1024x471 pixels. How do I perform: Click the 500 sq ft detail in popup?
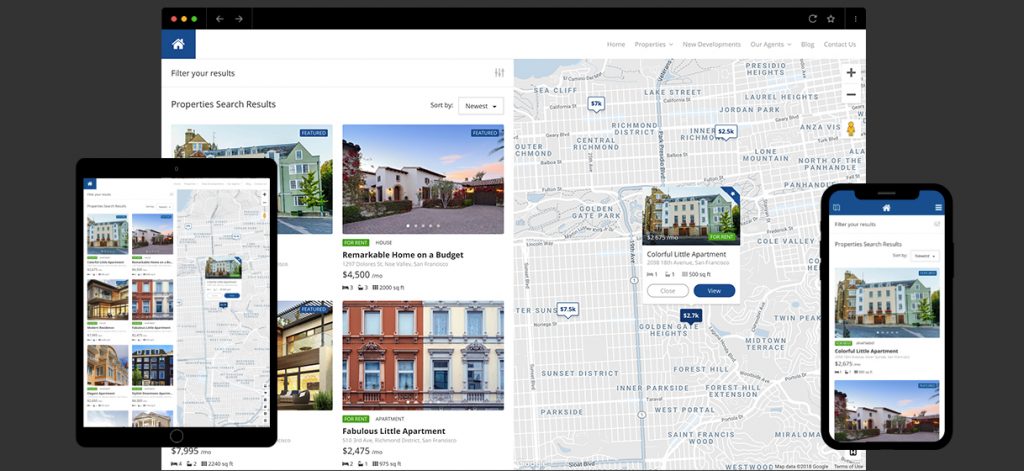coord(696,274)
